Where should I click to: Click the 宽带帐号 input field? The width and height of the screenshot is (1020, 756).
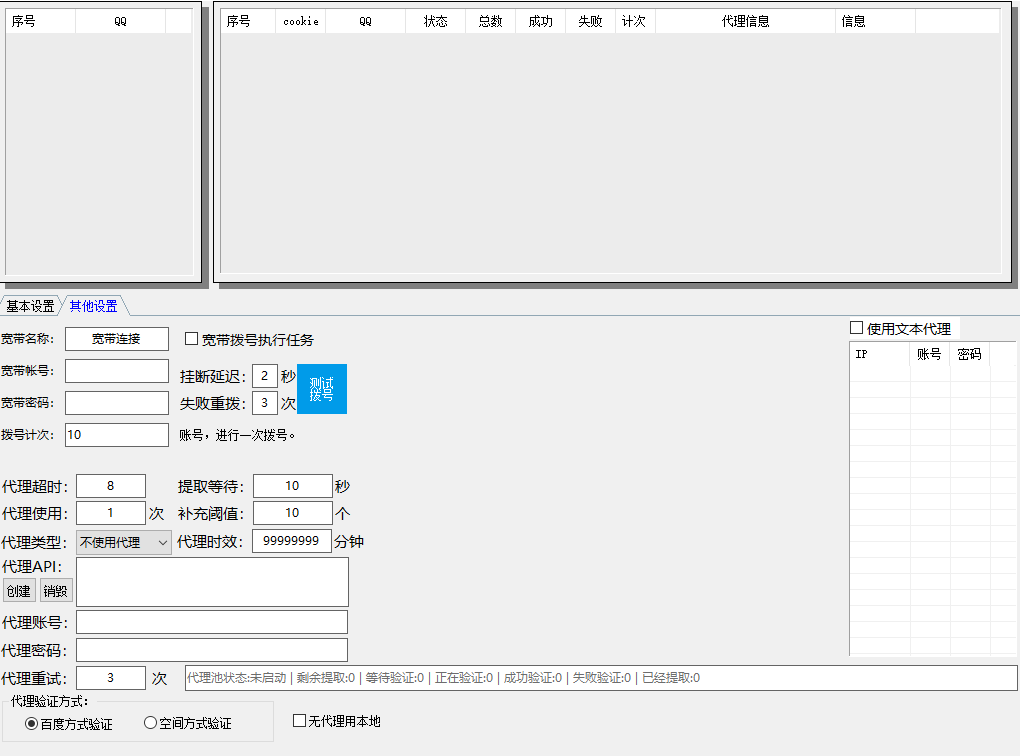[116, 371]
